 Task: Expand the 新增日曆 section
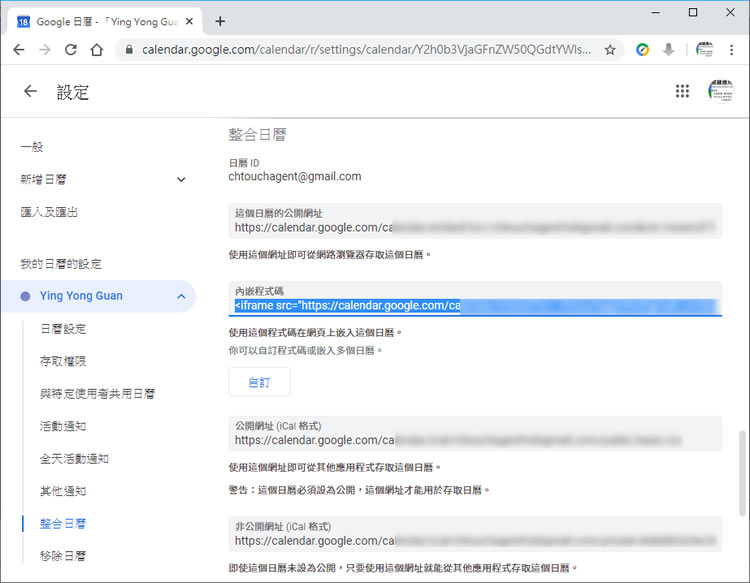click(181, 179)
